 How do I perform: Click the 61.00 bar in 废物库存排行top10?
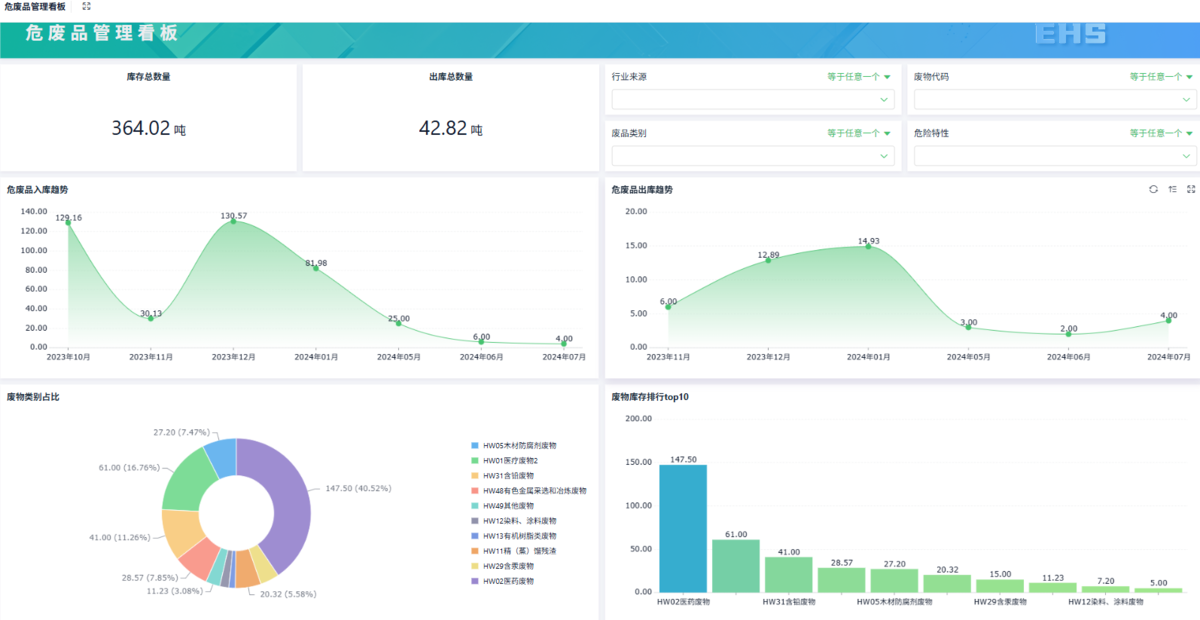pyautogui.click(x=735, y=566)
